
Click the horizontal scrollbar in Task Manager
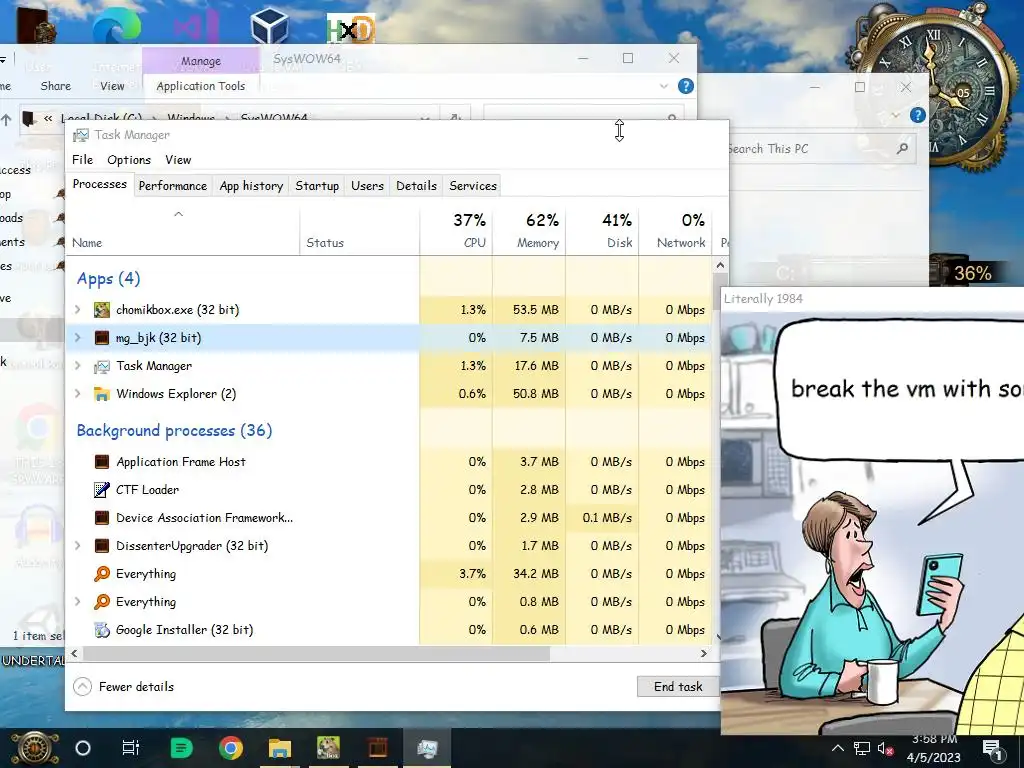[x=316, y=653]
